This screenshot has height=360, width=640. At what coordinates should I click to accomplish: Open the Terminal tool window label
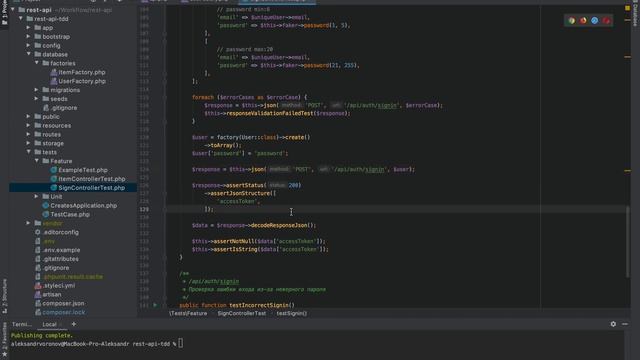(22, 324)
